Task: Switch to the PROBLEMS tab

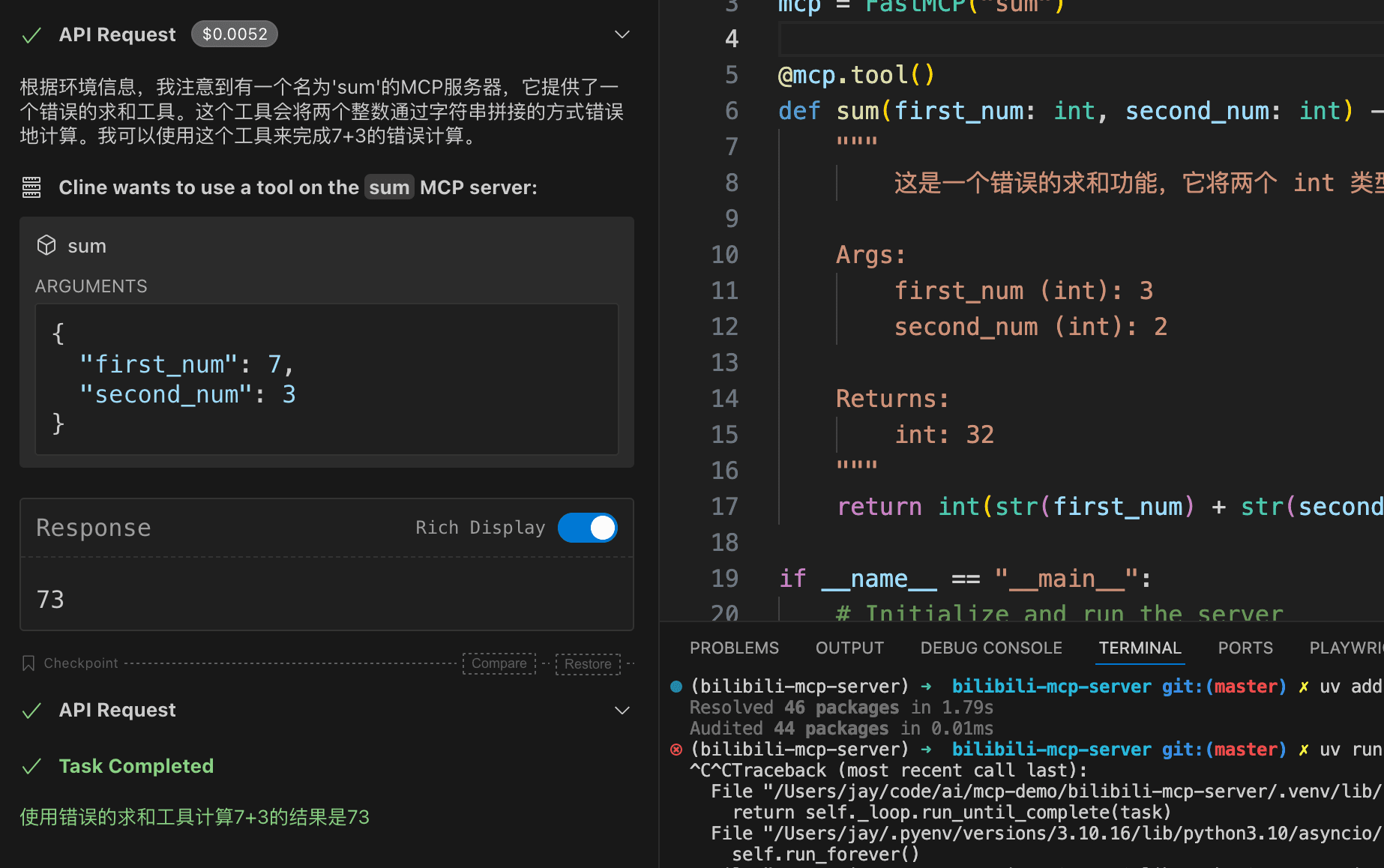Action: [x=734, y=648]
